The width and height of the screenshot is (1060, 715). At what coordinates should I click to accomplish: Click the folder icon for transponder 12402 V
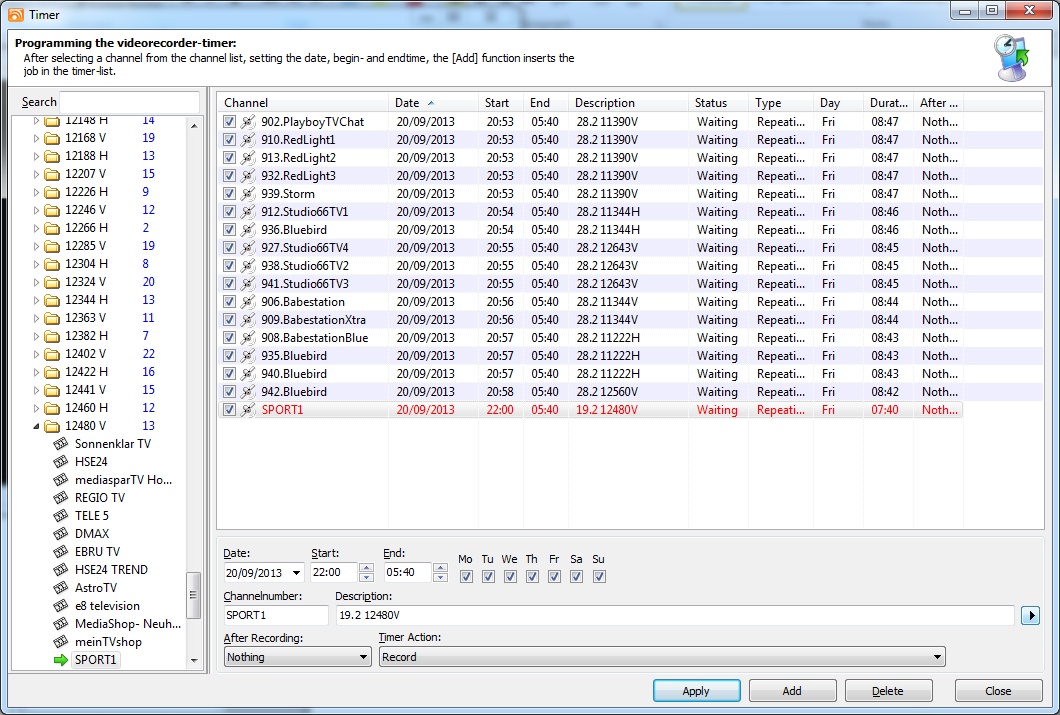52,354
